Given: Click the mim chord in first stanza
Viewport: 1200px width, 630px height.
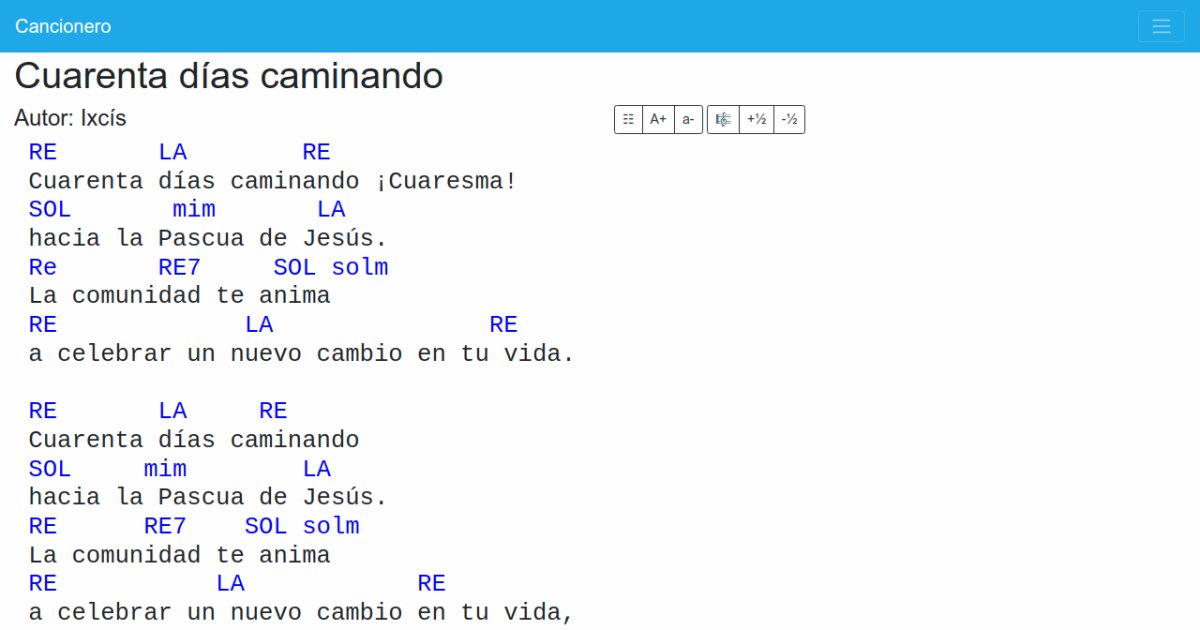Looking at the screenshot, I should [x=194, y=210].
